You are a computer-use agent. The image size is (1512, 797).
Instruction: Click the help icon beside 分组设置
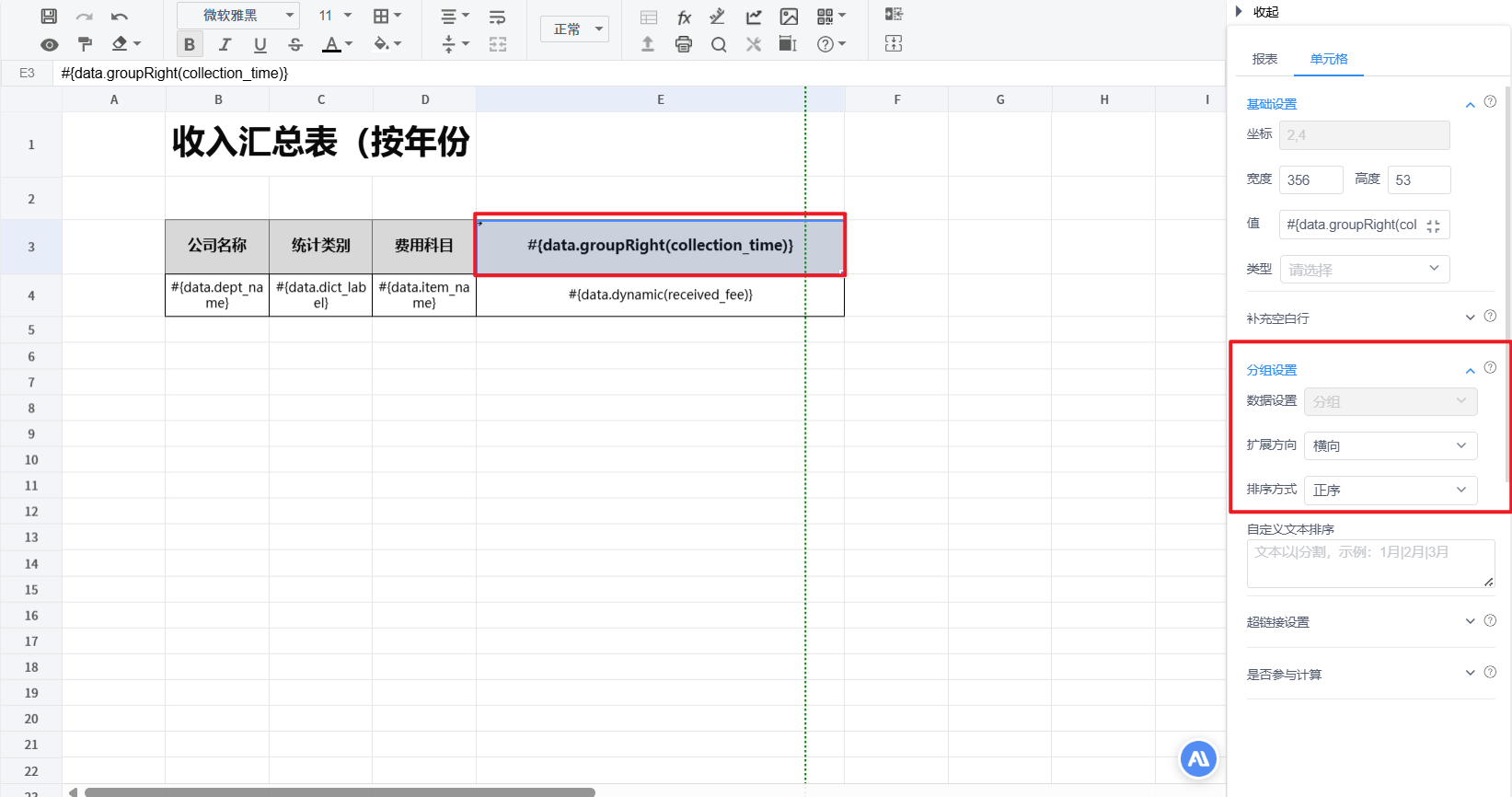(1490, 368)
